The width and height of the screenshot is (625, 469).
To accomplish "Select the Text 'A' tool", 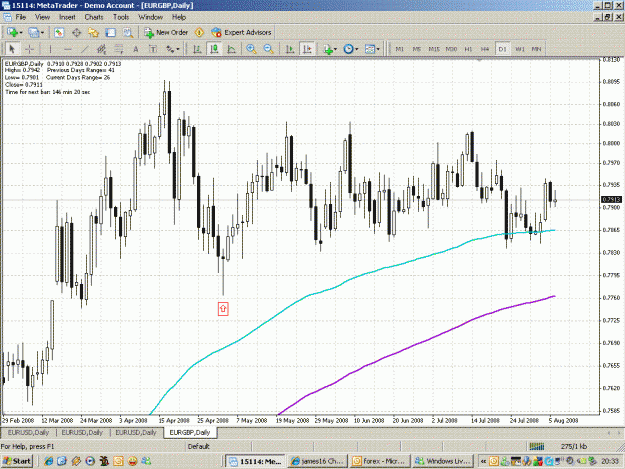I will 136,49.
